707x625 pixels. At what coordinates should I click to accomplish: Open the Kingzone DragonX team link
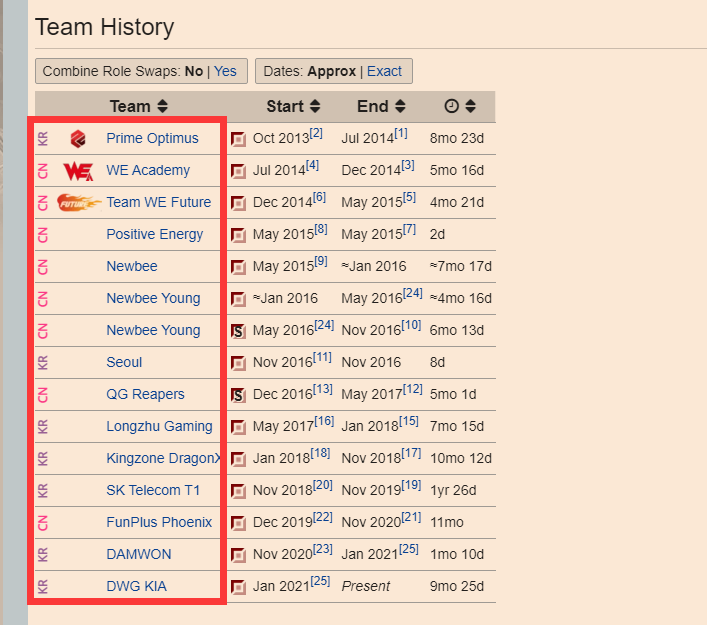163,458
